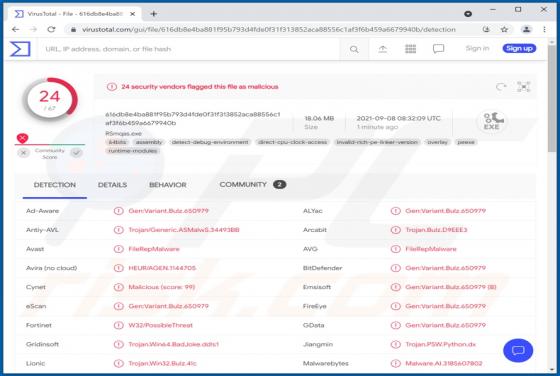Click Trojan.PSW.Python.dx Jiangmin result
This screenshot has width=560, height=376.
[440, 345]
